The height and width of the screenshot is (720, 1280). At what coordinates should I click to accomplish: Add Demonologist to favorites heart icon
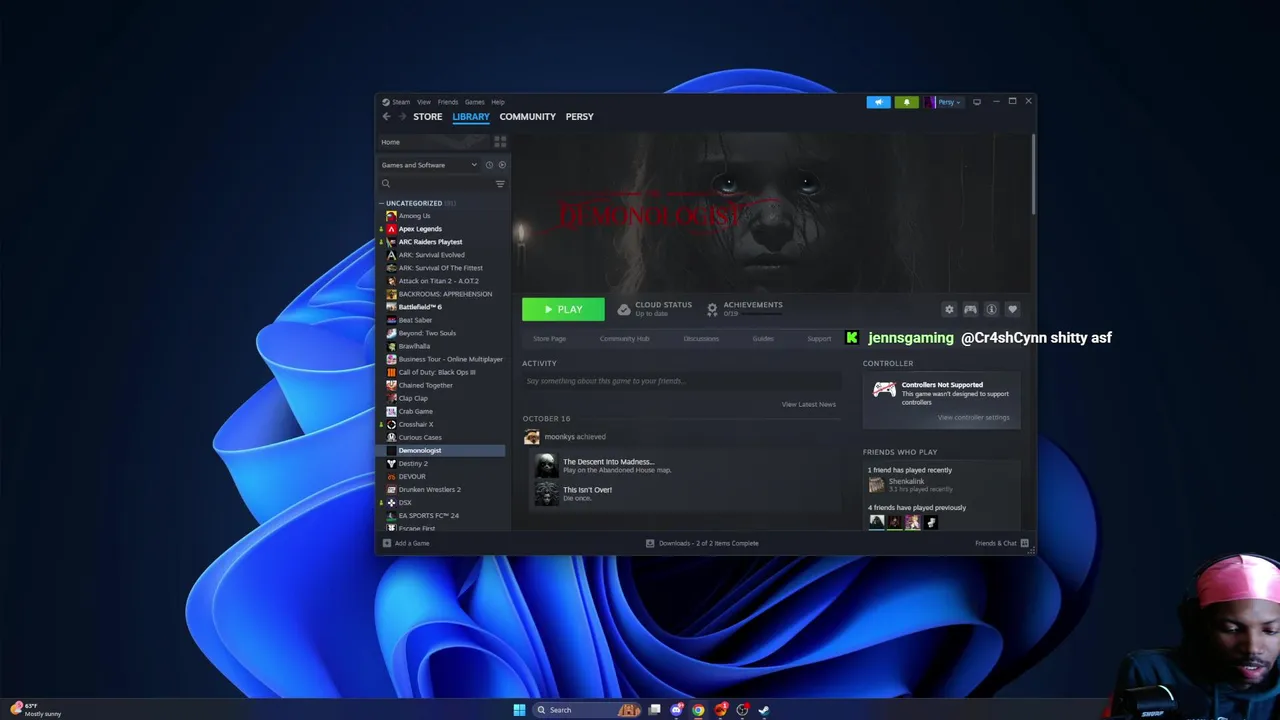click(1012, 310)
